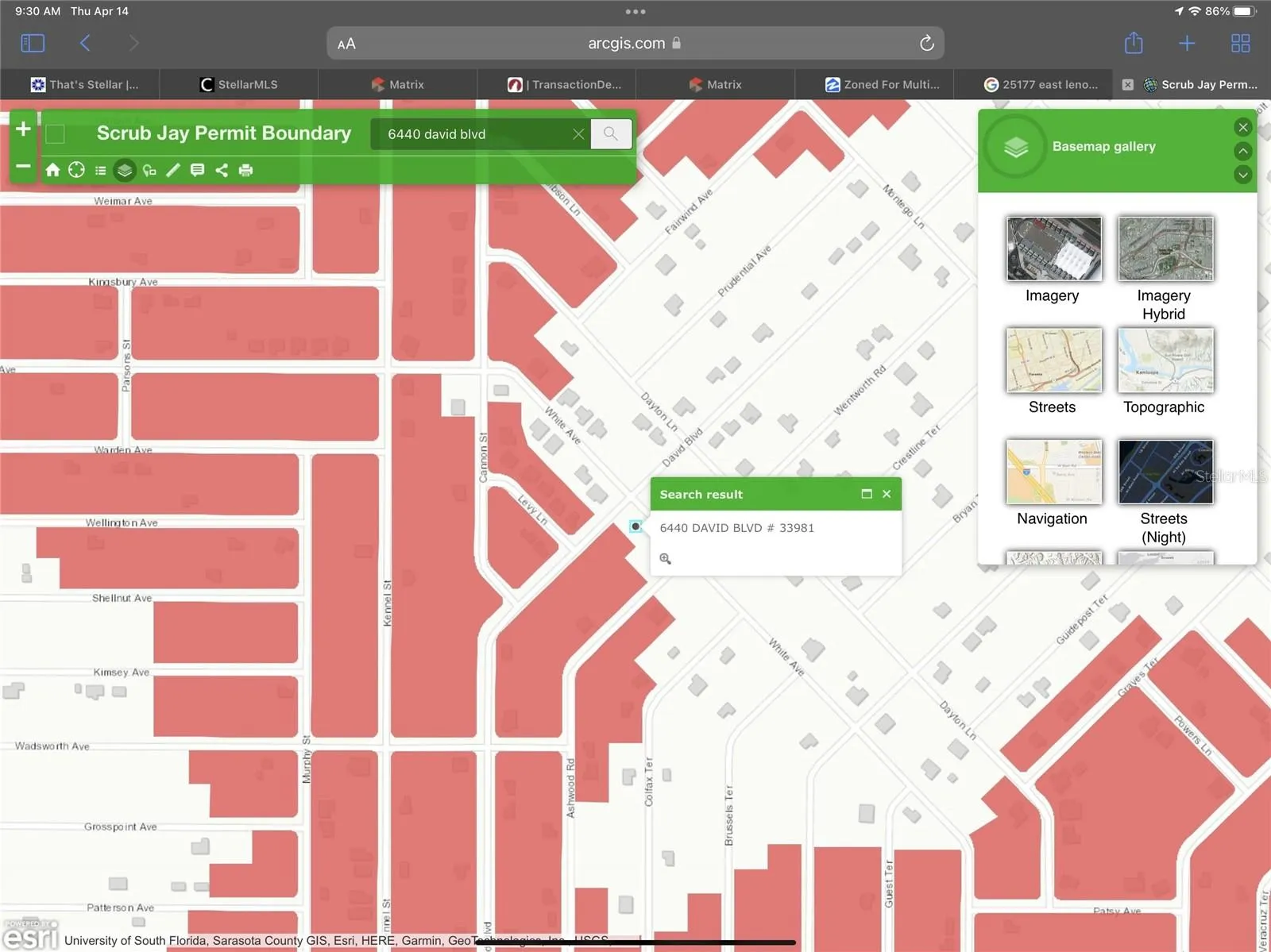Switch to the StellarMLS tab
The width and height of the screenshot is (1271, 952).
[238, 84]
